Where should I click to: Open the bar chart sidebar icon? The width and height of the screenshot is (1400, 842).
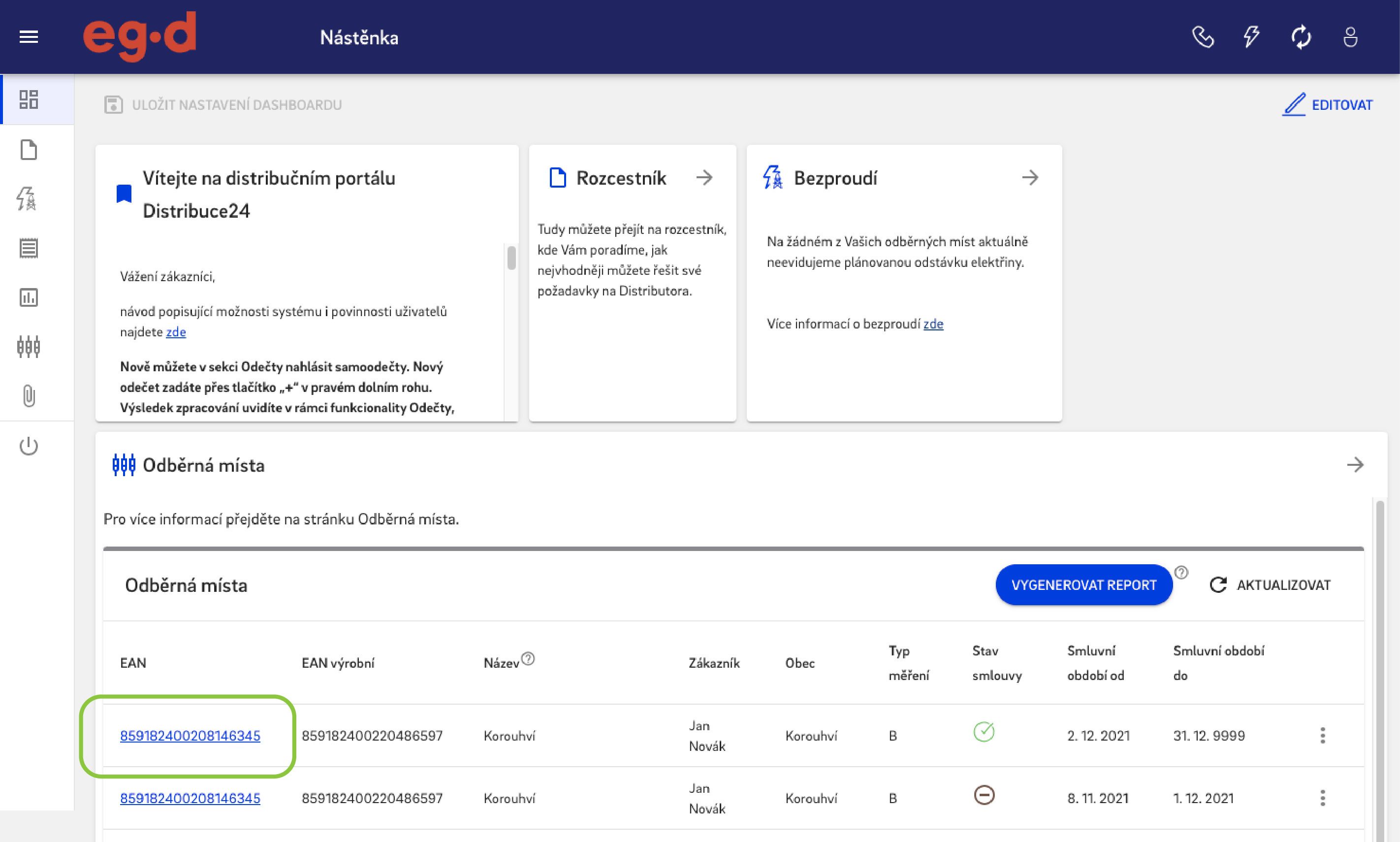click(x=29, y=297)
